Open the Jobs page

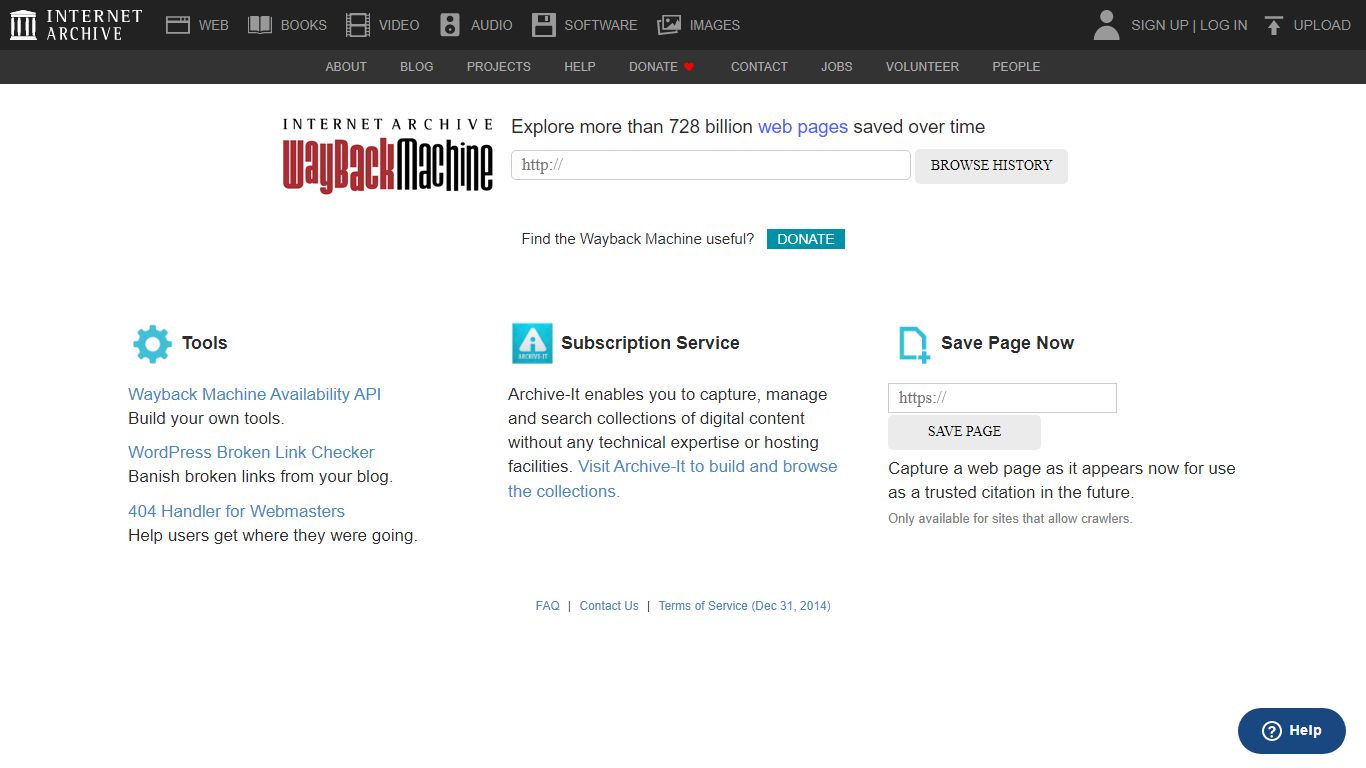837,67
